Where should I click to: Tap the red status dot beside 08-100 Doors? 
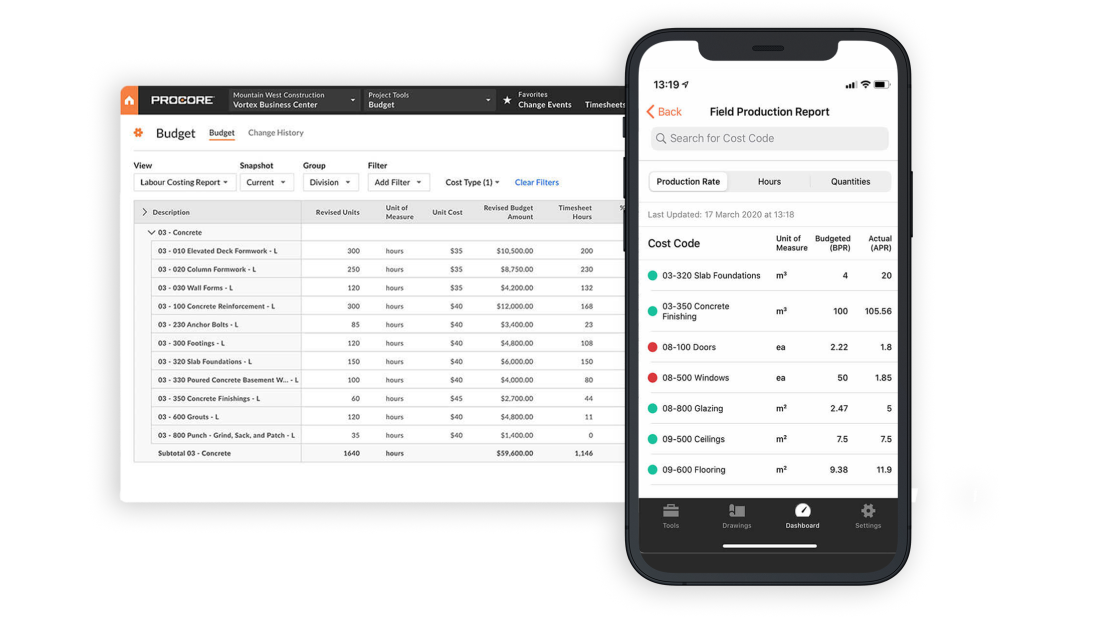click(651, 347)
